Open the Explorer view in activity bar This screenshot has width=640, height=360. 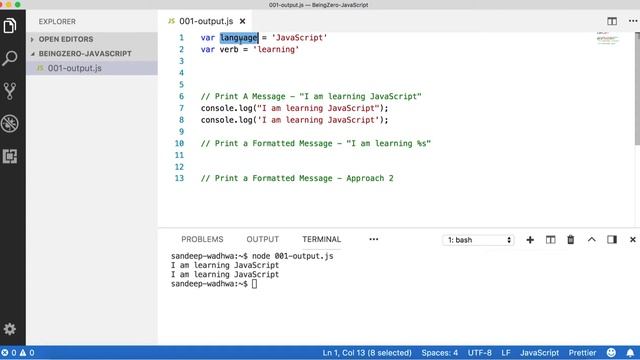[x=10, y=26]
